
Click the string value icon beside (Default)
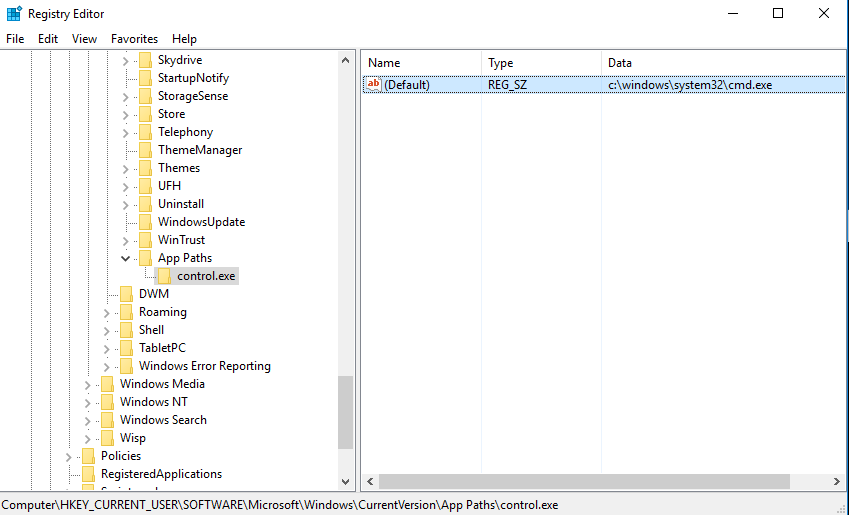373,85
